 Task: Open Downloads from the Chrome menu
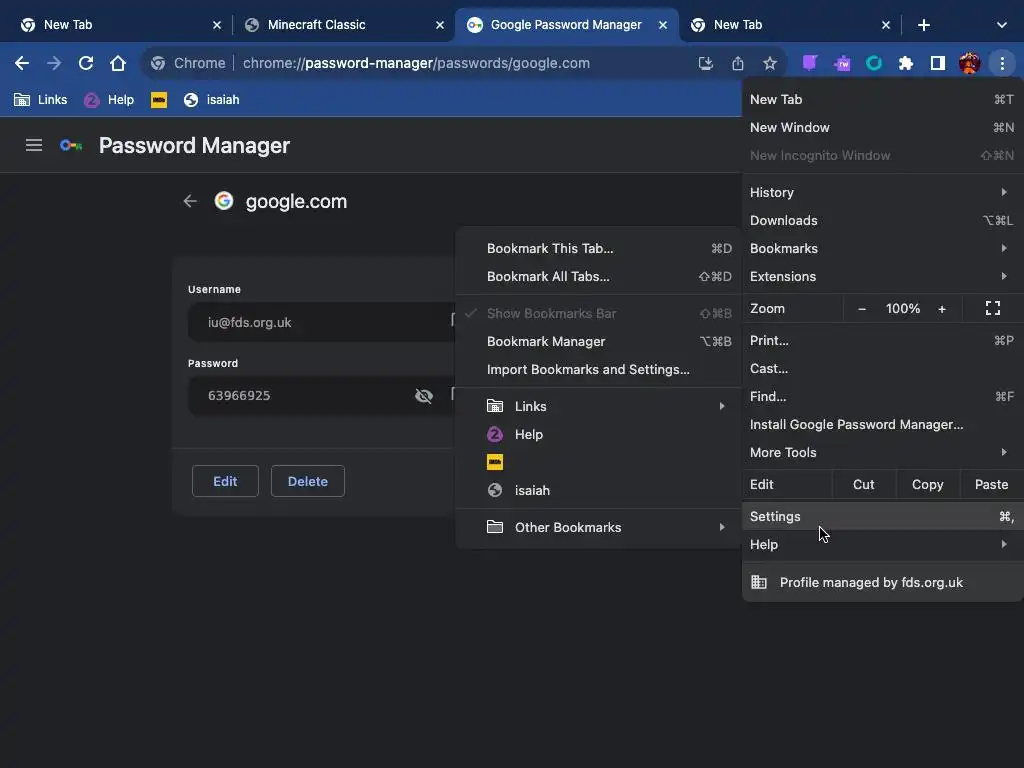point(882,221)
